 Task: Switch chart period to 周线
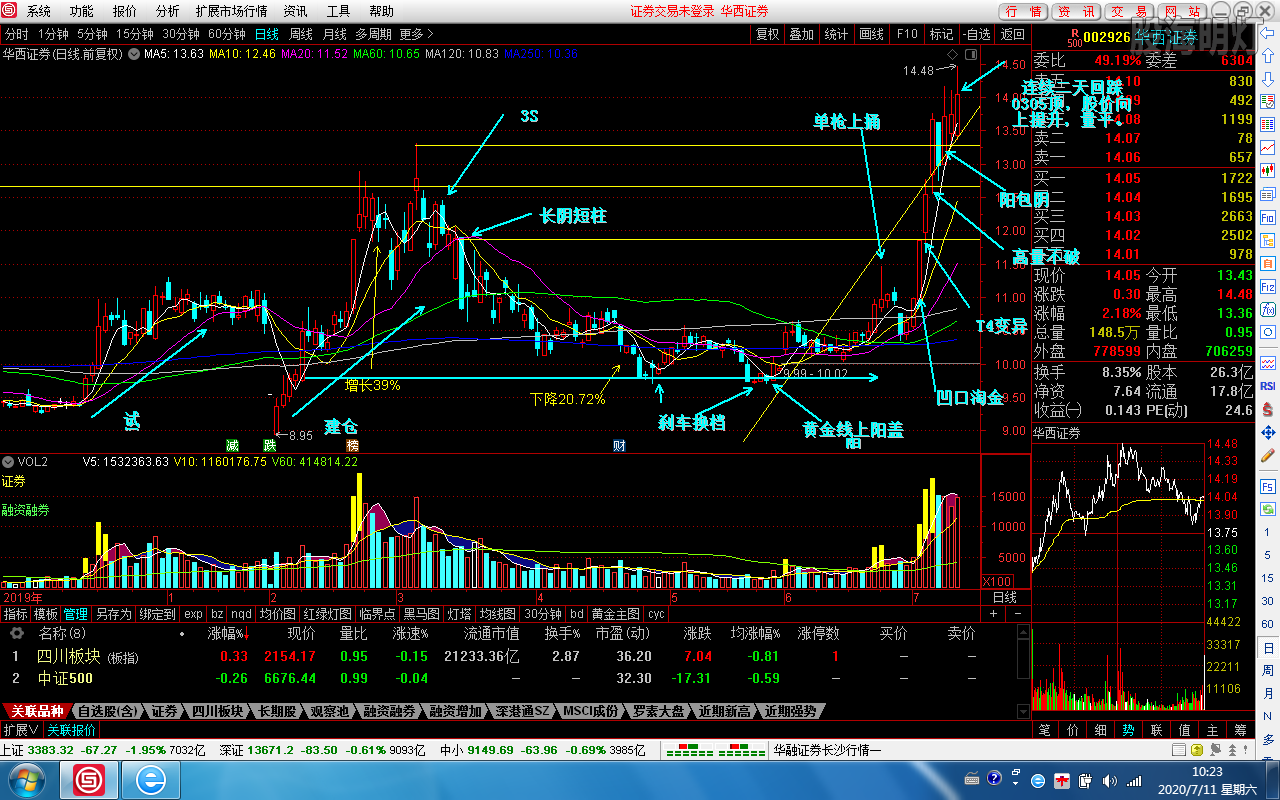tap(300, 34)
